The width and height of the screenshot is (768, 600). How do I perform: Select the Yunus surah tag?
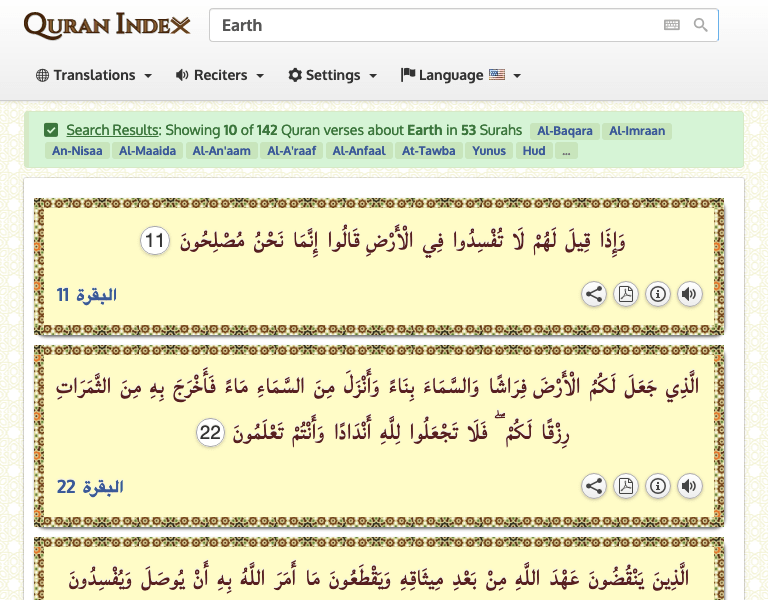[487, 151]
